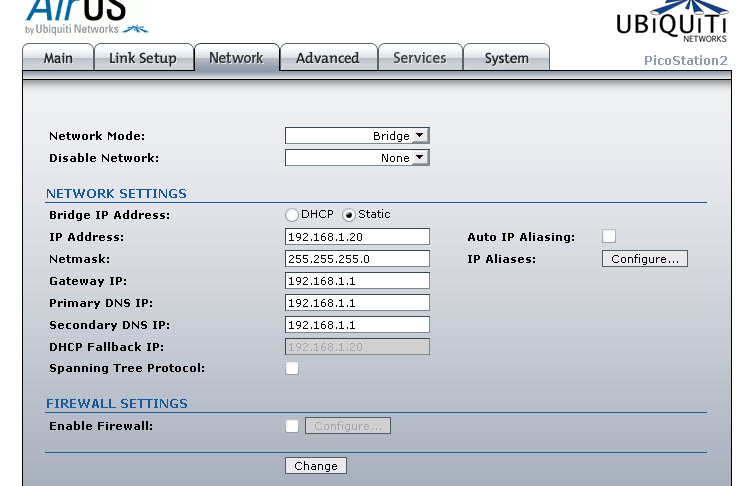Enable the Auto IP Aliasing checkbox
The width and height of the screenshot is (744, 486).
[609, 236]
